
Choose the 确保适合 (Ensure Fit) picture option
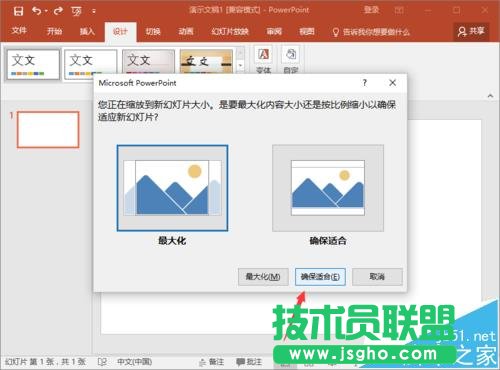tap(328, 188)
